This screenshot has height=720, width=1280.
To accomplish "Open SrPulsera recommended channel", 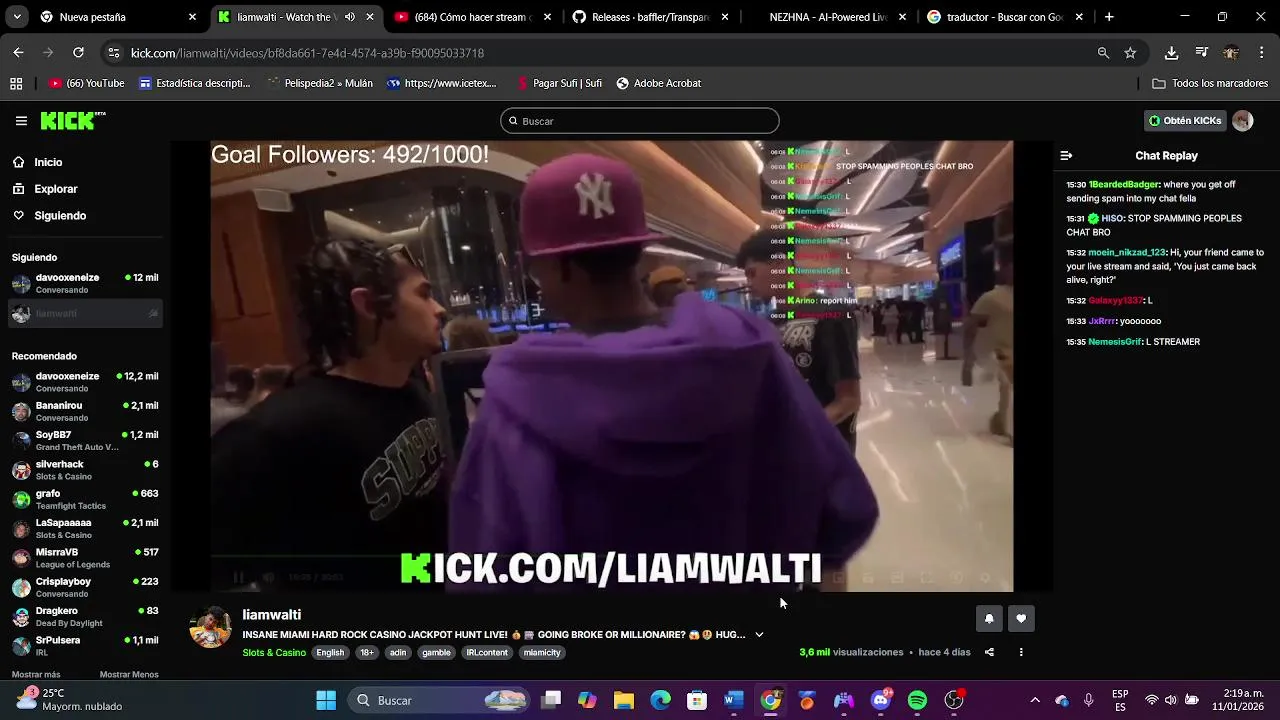I will click(86, 646).
